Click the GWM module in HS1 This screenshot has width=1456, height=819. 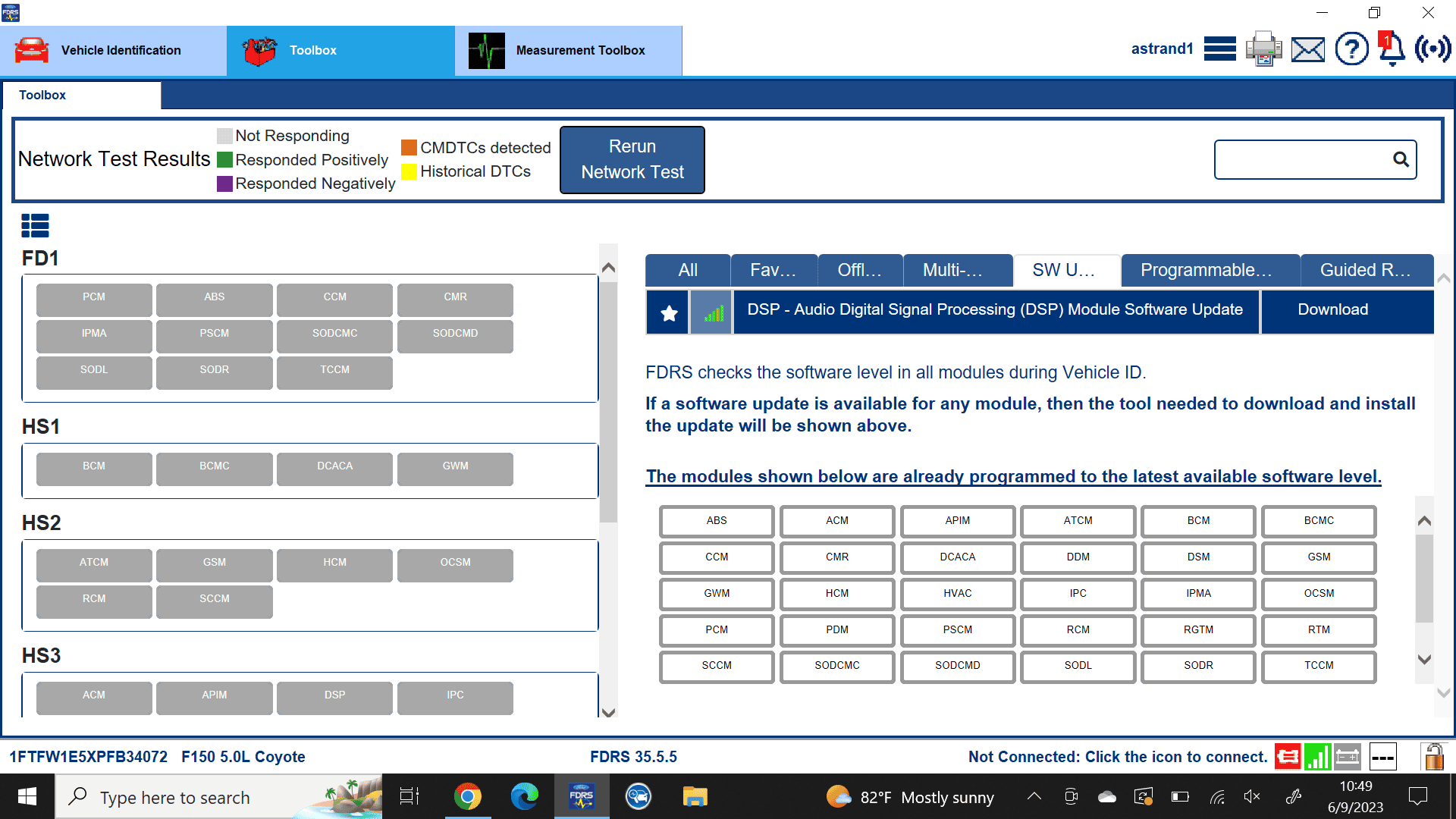(455, 469)
